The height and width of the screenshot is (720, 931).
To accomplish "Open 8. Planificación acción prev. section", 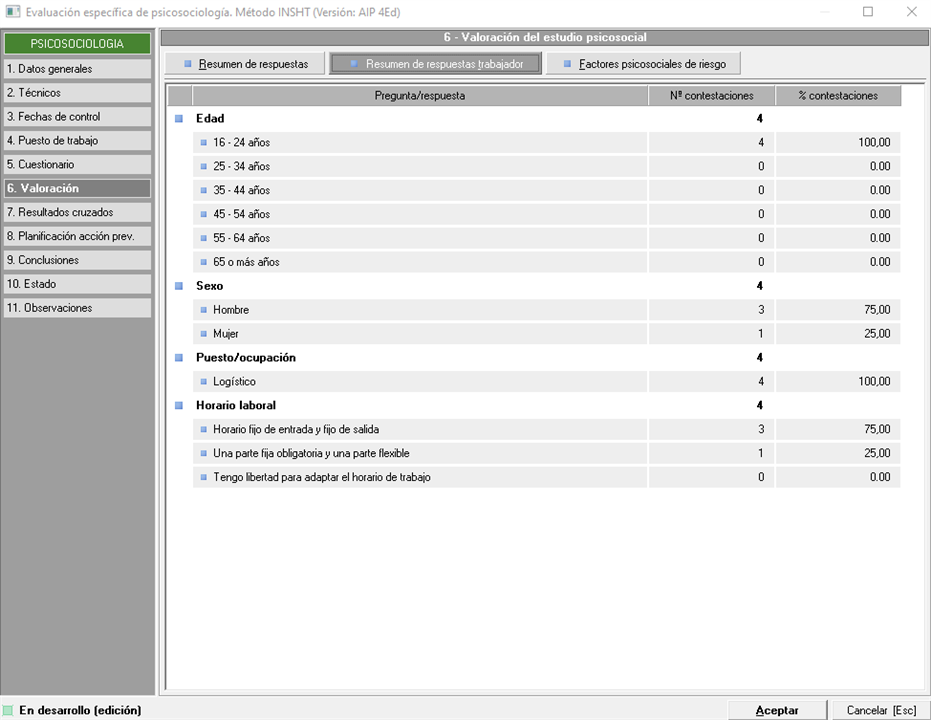I will pos(77,237).
